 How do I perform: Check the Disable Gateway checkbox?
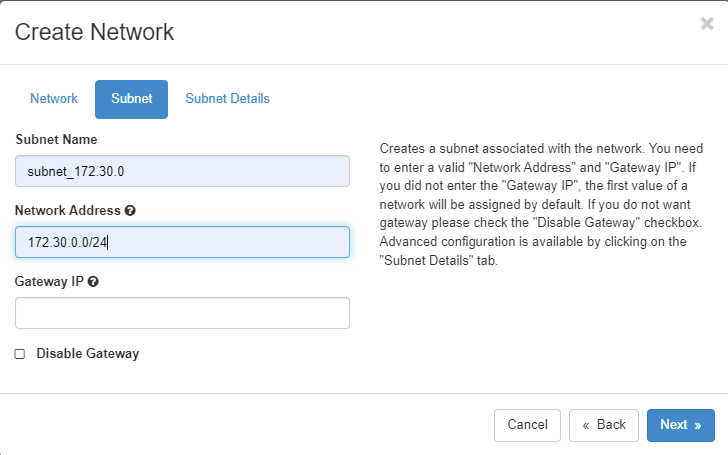pos(20,354)
